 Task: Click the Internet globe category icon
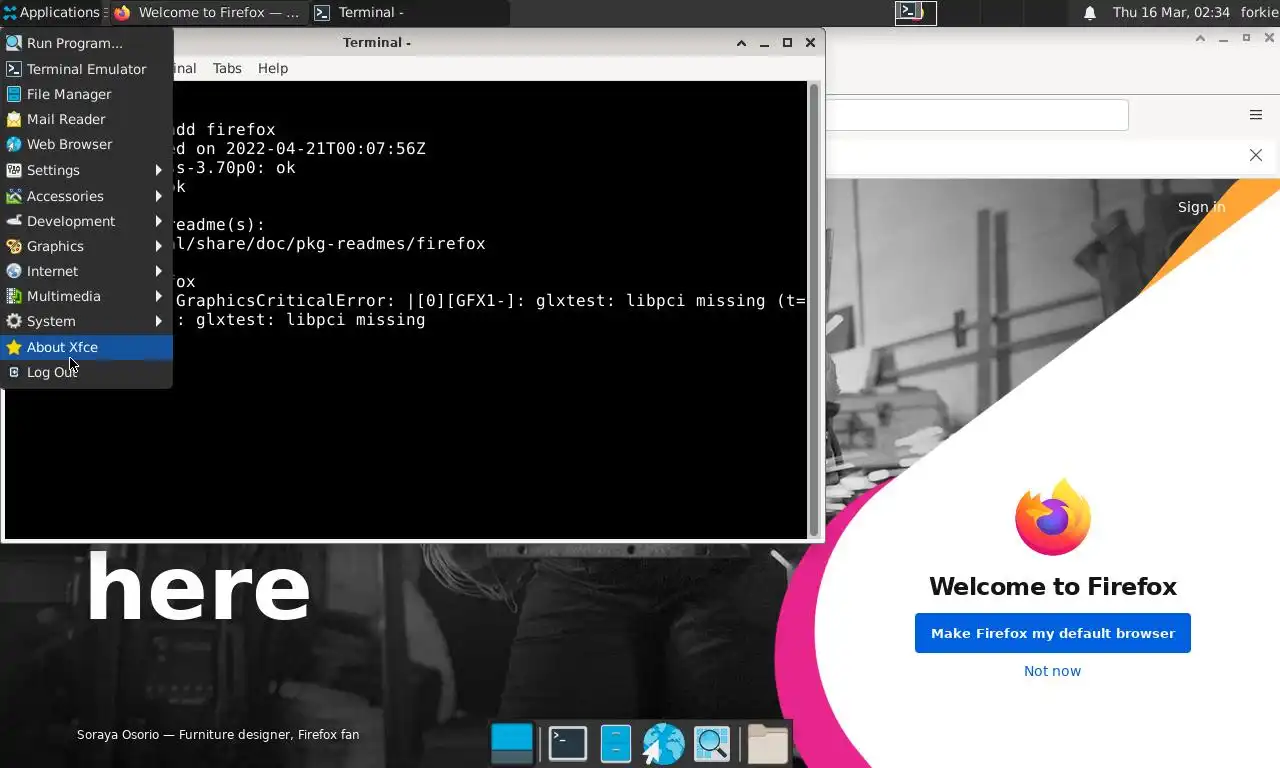pos(14,271)
